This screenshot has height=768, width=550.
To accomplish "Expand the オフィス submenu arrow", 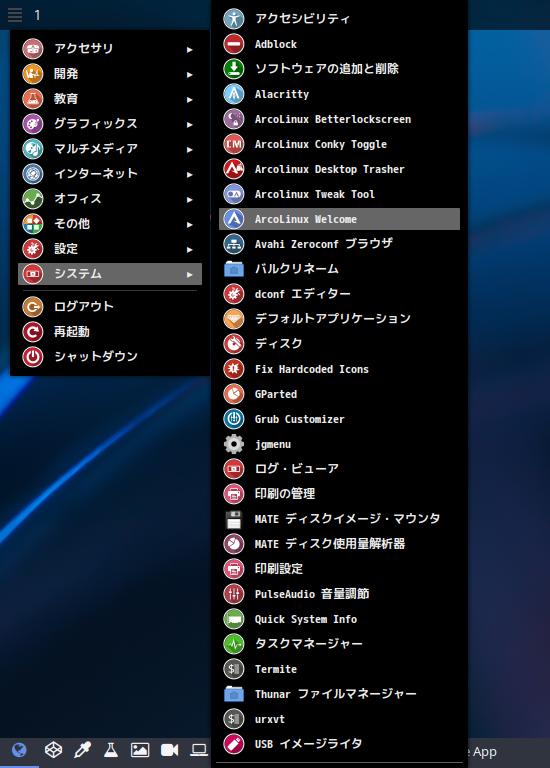I will click(x=190, y=199).
